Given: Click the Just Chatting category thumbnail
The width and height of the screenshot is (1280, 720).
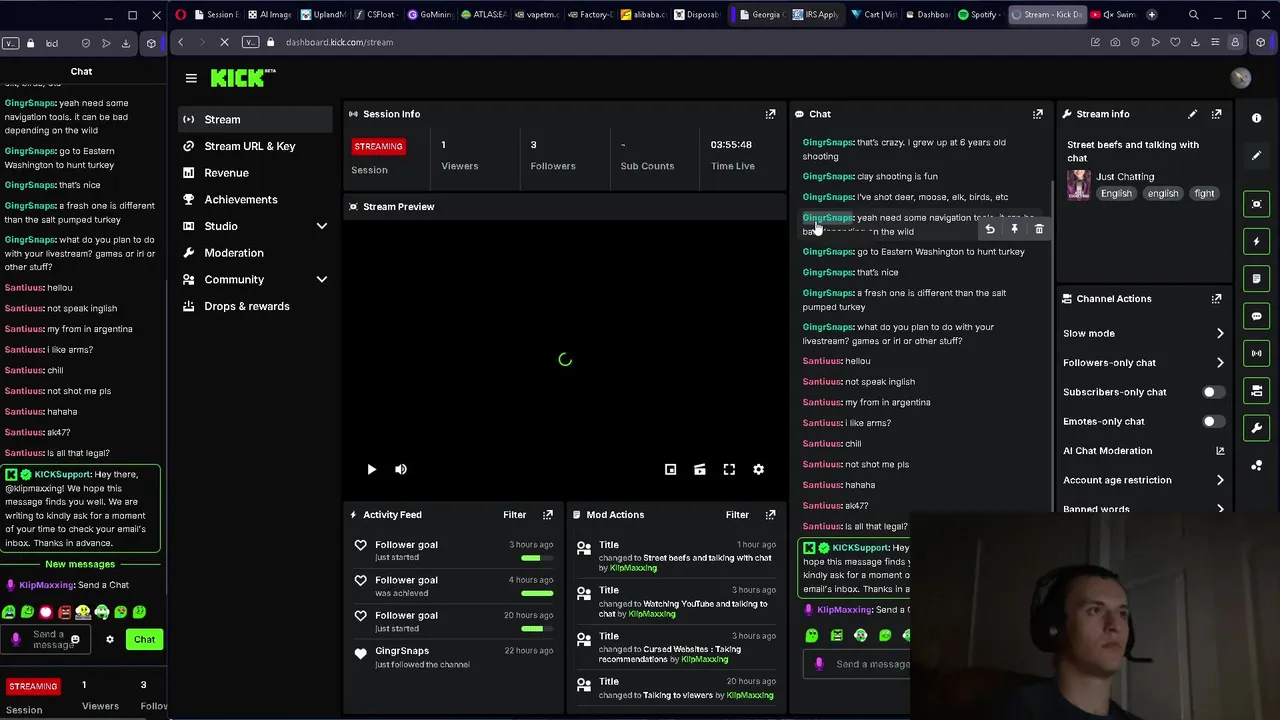Looking at the screenshot, I should coord(1078,184).
